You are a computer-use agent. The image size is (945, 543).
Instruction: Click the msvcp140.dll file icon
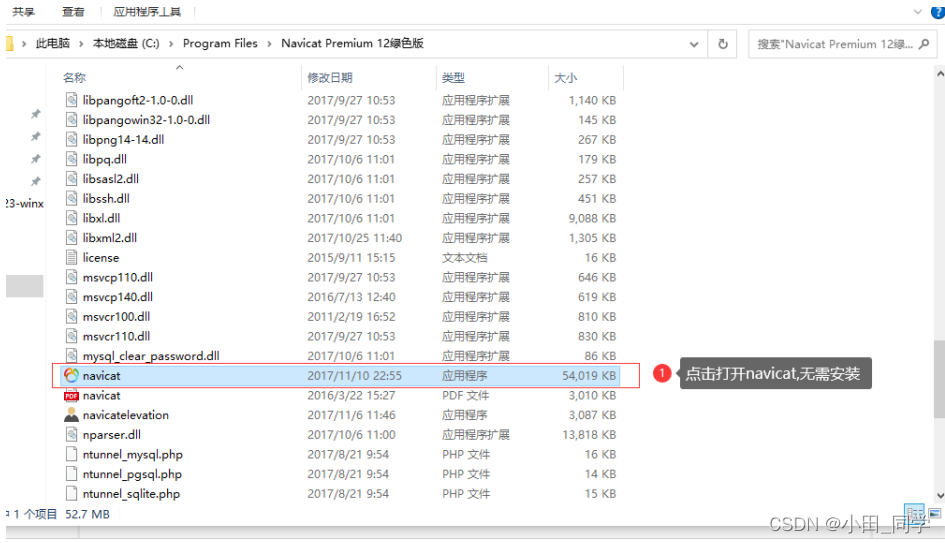pos(72,297)
